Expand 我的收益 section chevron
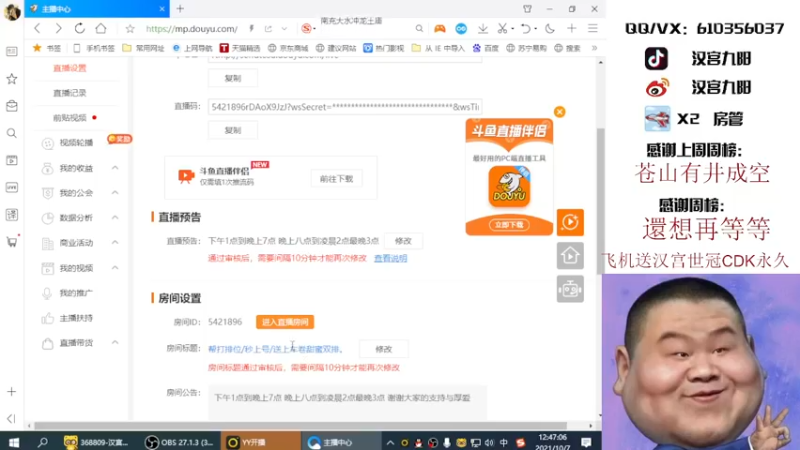800x450 pixels. (x=115, y=168)
